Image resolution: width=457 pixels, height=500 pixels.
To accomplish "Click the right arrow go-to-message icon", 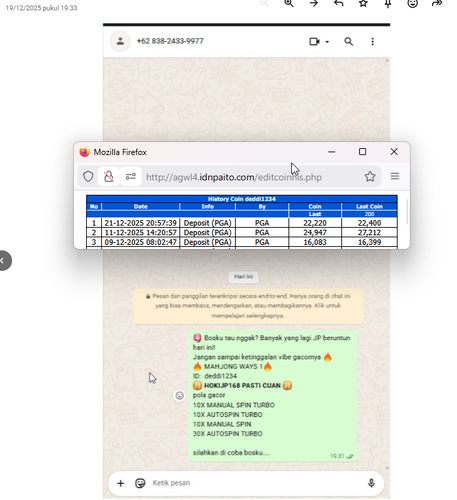I will point(314,3).
